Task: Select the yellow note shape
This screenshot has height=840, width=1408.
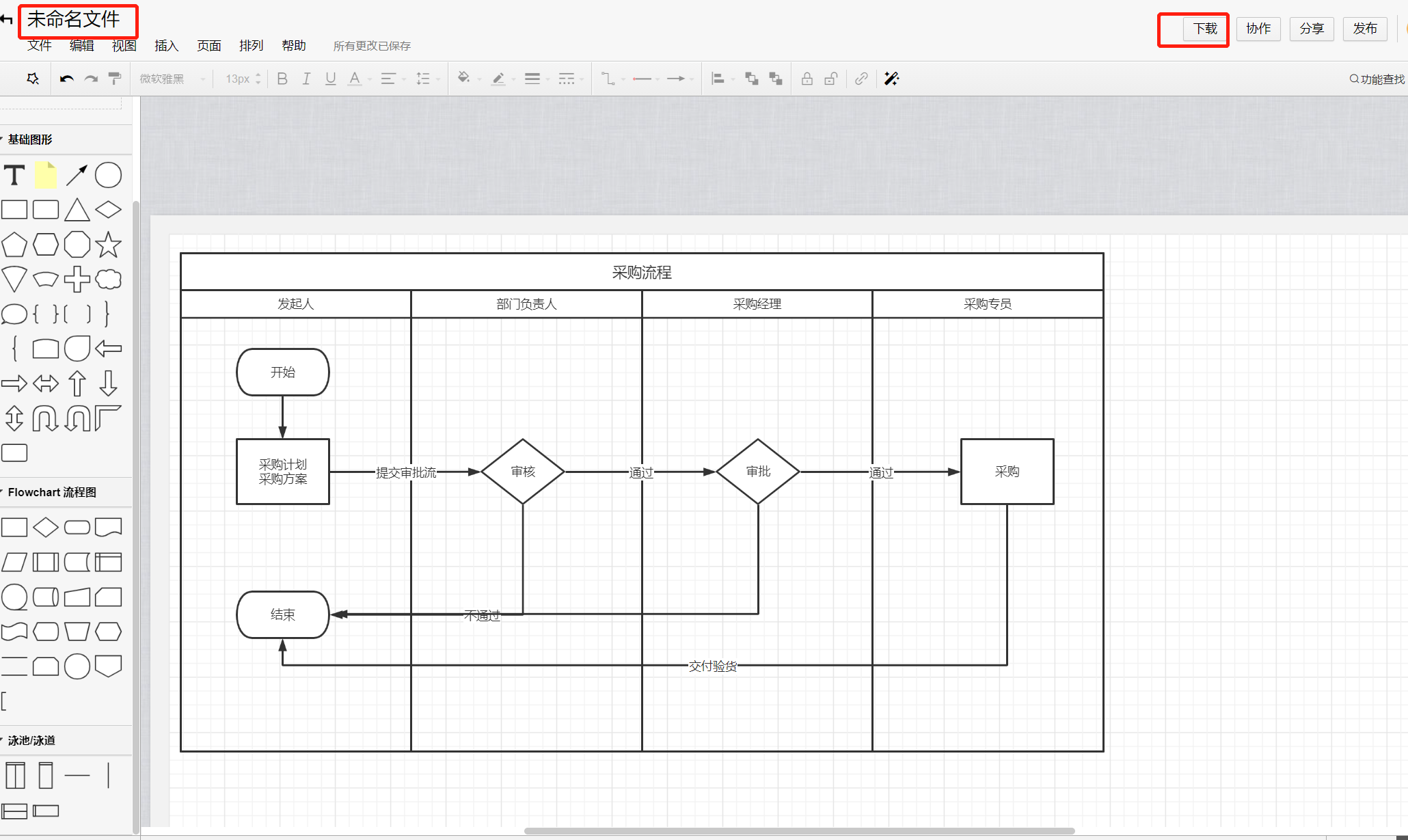Action: click(46, 176)
